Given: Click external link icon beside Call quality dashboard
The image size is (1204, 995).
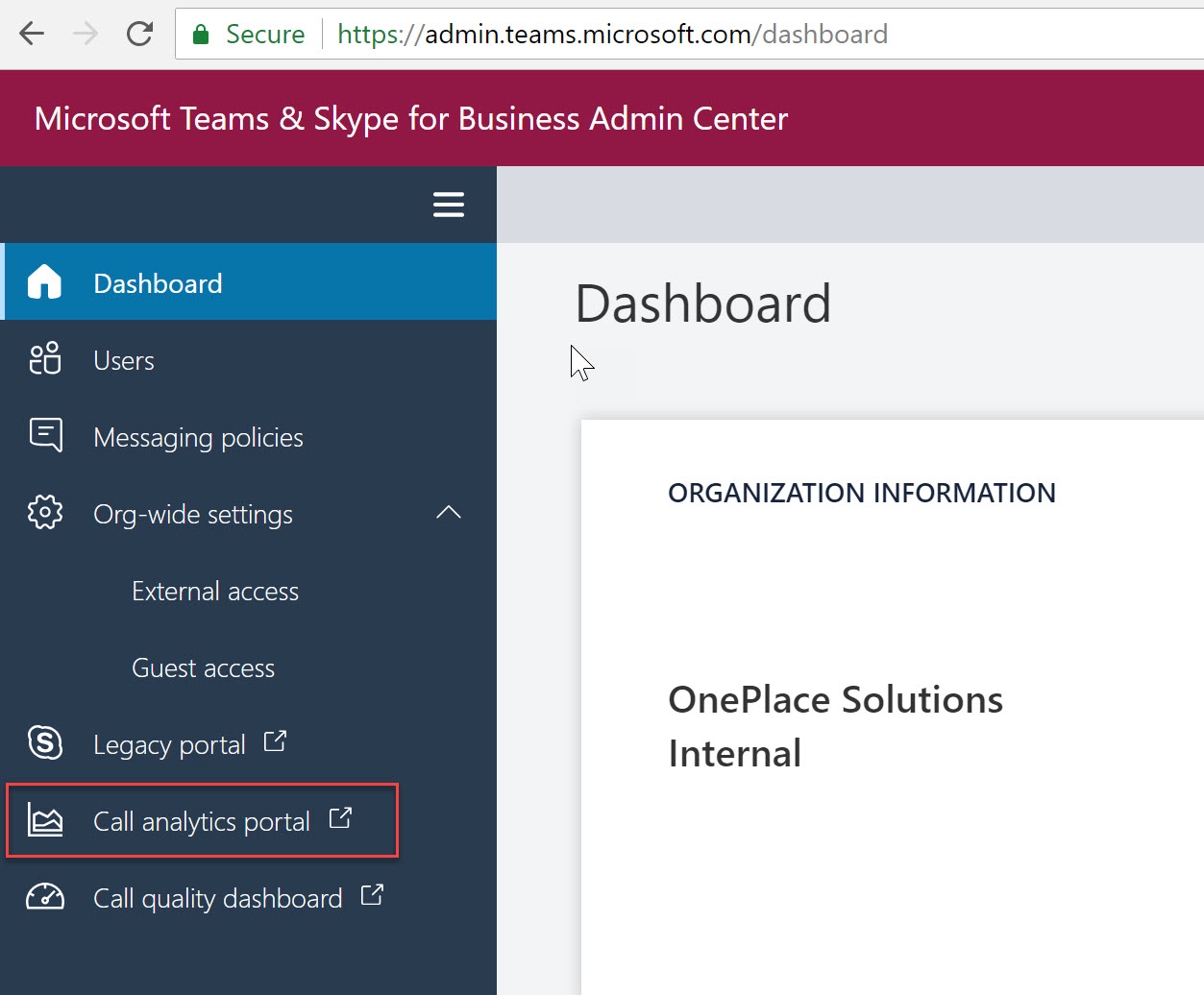Looking at the screenshot, I should pyautogui.click(x=372, y=895).
